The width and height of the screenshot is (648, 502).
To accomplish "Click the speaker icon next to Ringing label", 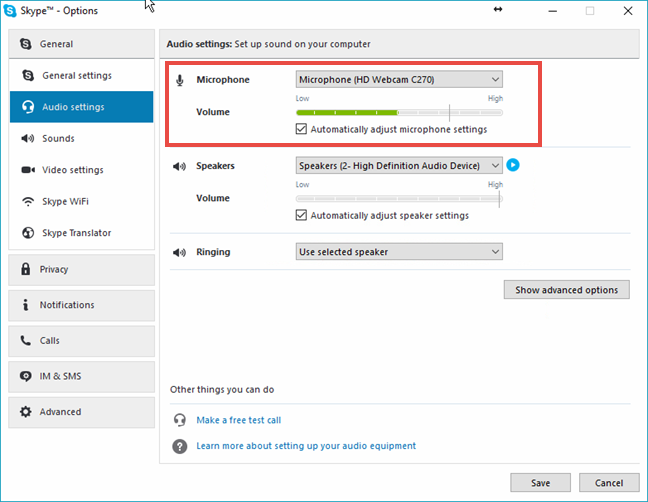I will [179, 252].
